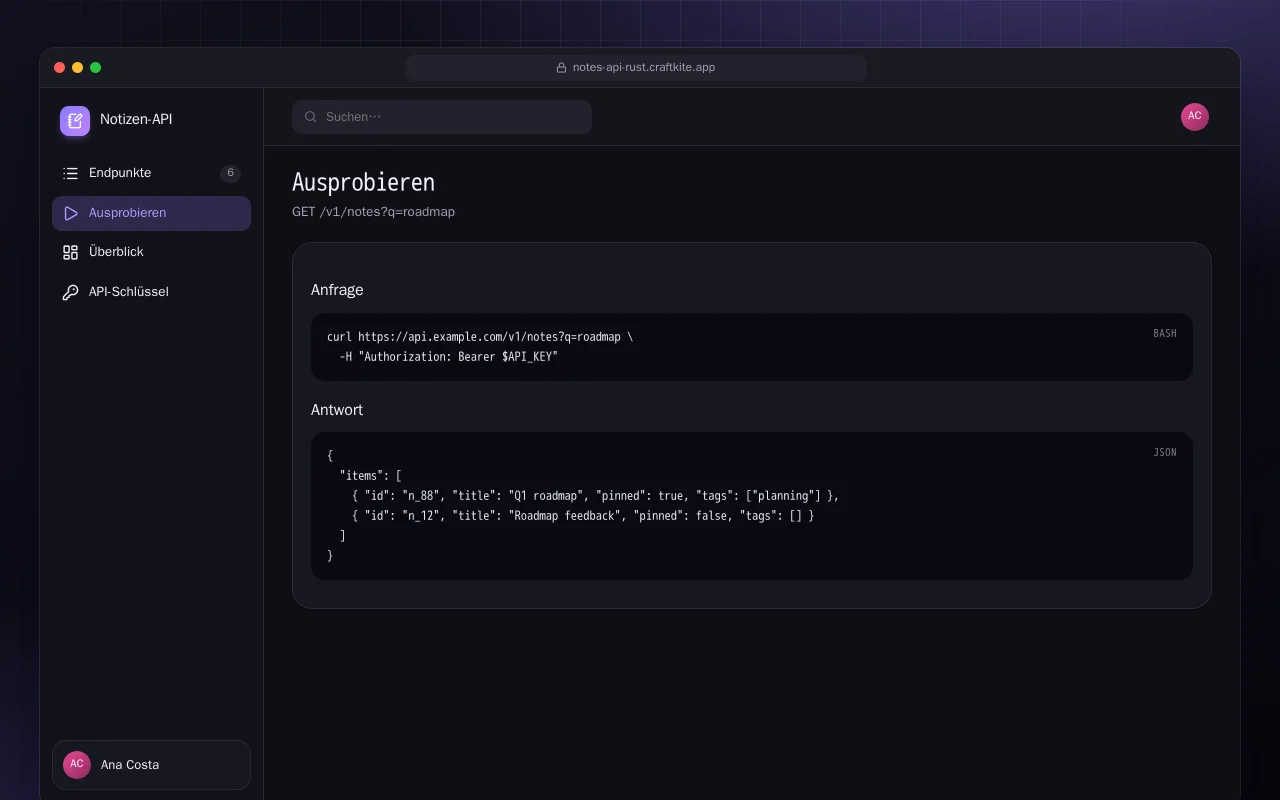This screenshot has height=800, width=1280.
Task: Click the API-Schlüssel key icon
Action: [x=70, y=292]
